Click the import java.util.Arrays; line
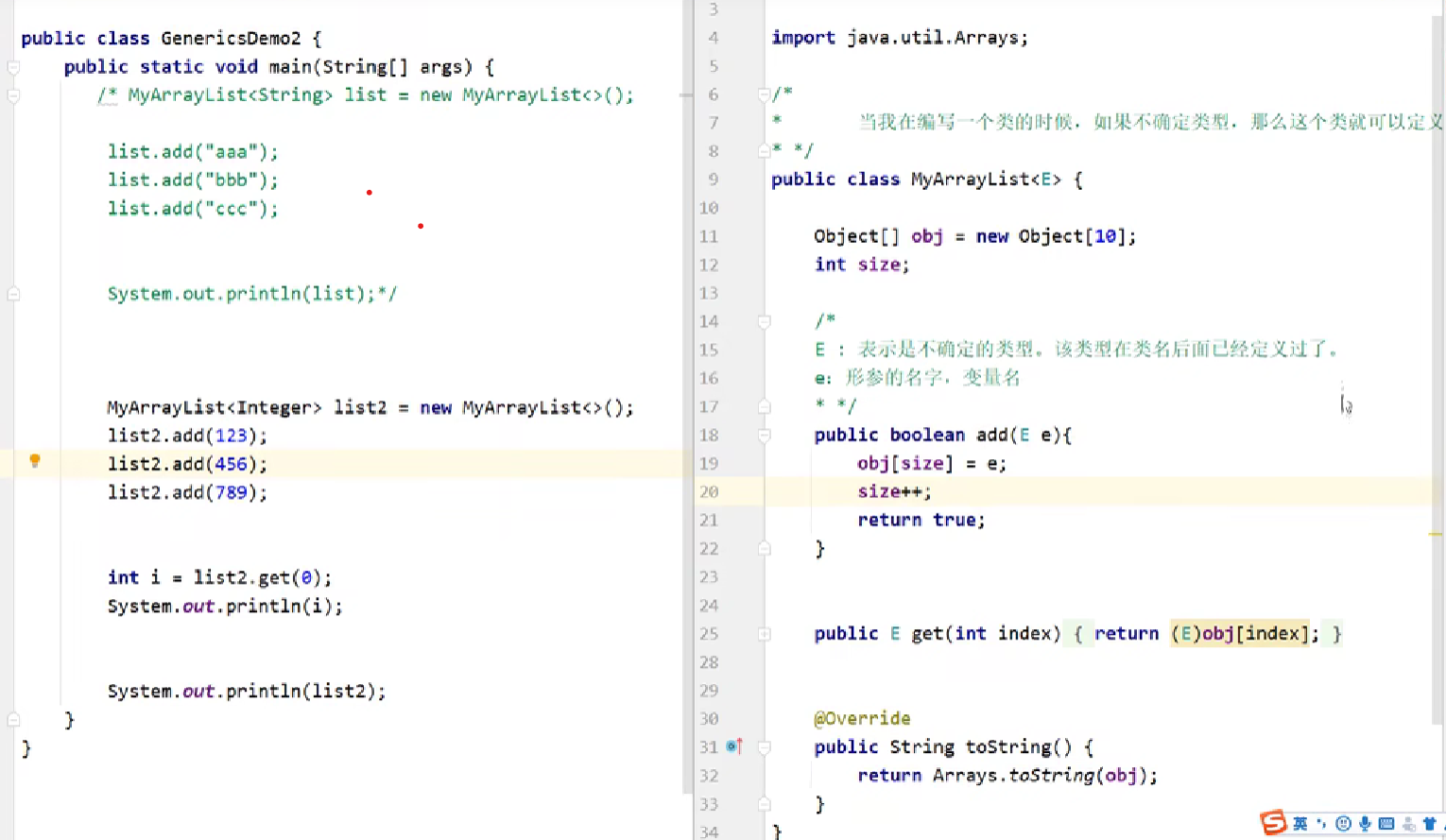Image resolution: width=1446 pixels, height=840 pixels. coord(900,38)
